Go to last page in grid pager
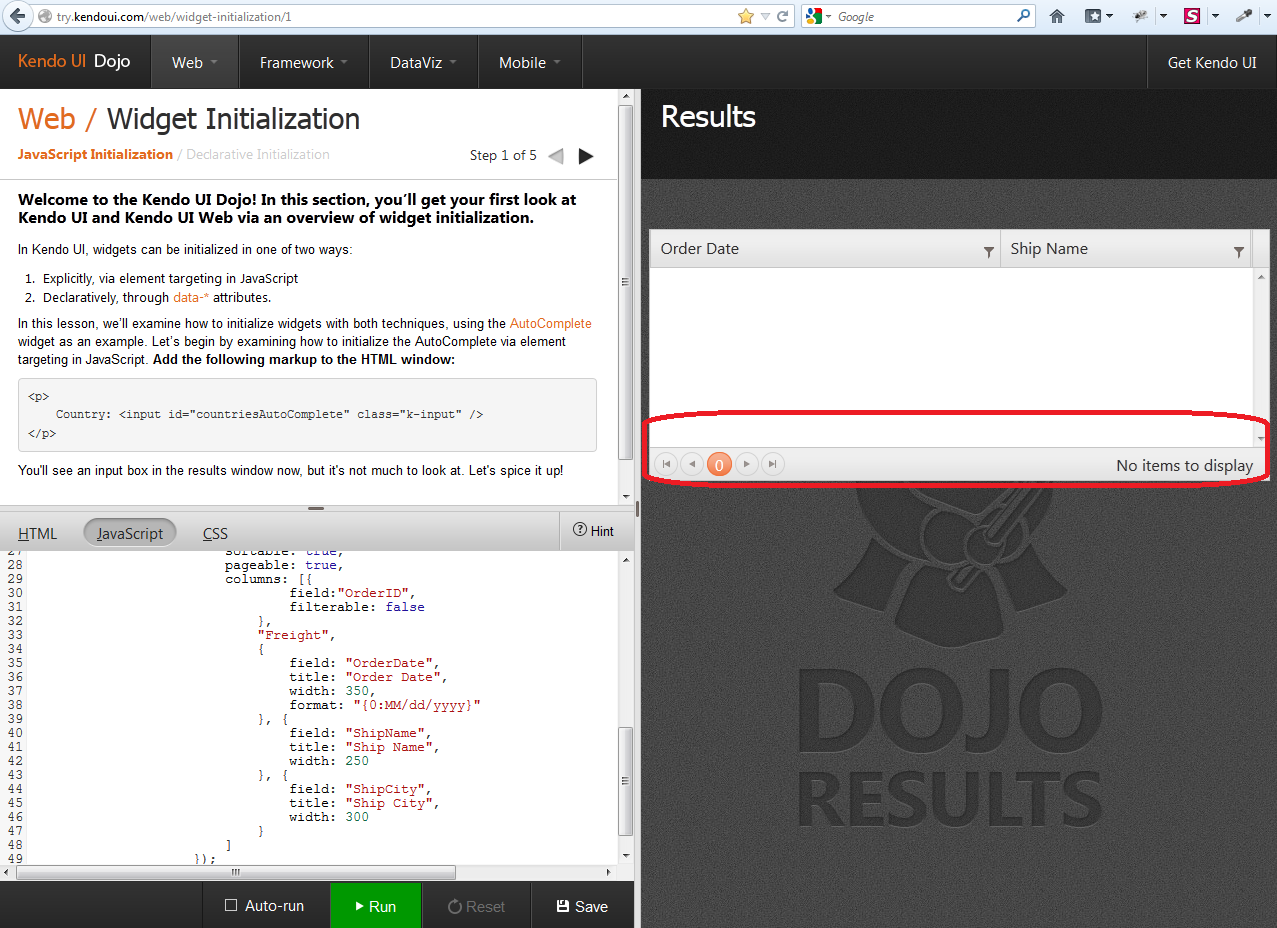The height and width of the screenshot is (928, 1277). (773, 464)
